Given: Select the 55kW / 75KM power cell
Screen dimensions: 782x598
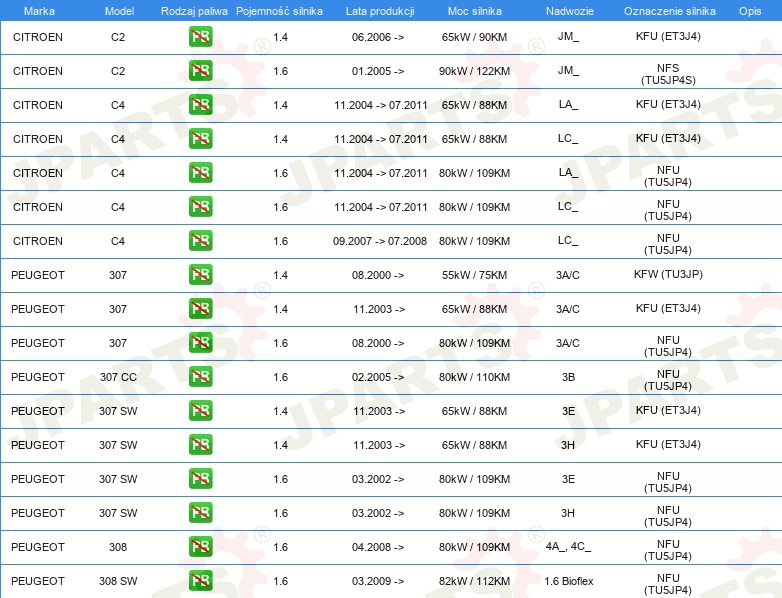Looking at the screenshot, I should (x=474, y=275).
